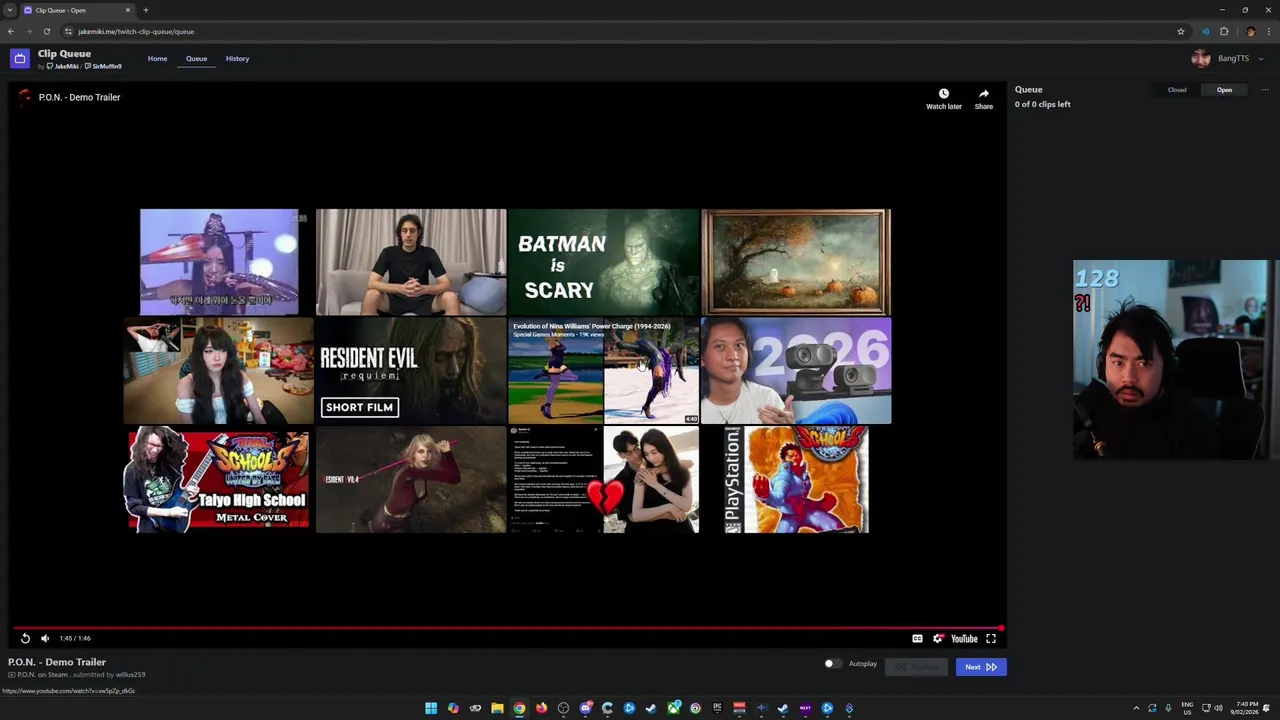1280x720 pixels.
Task: Open the browser extensions puzzle icon
Action: tap(1224, 31)
